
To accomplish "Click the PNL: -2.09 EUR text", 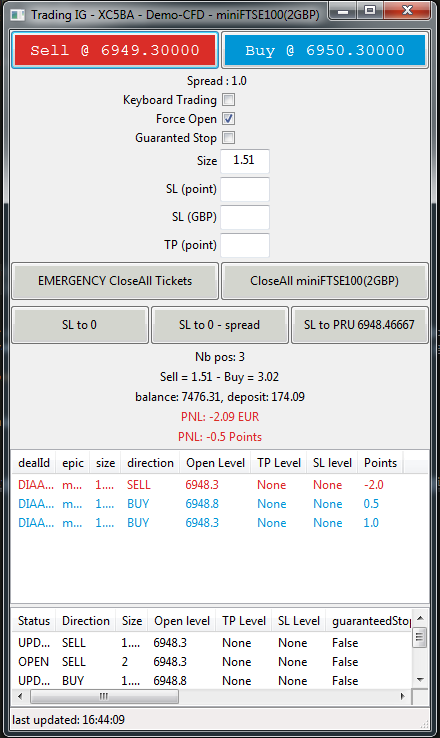I will coord(220,417).
